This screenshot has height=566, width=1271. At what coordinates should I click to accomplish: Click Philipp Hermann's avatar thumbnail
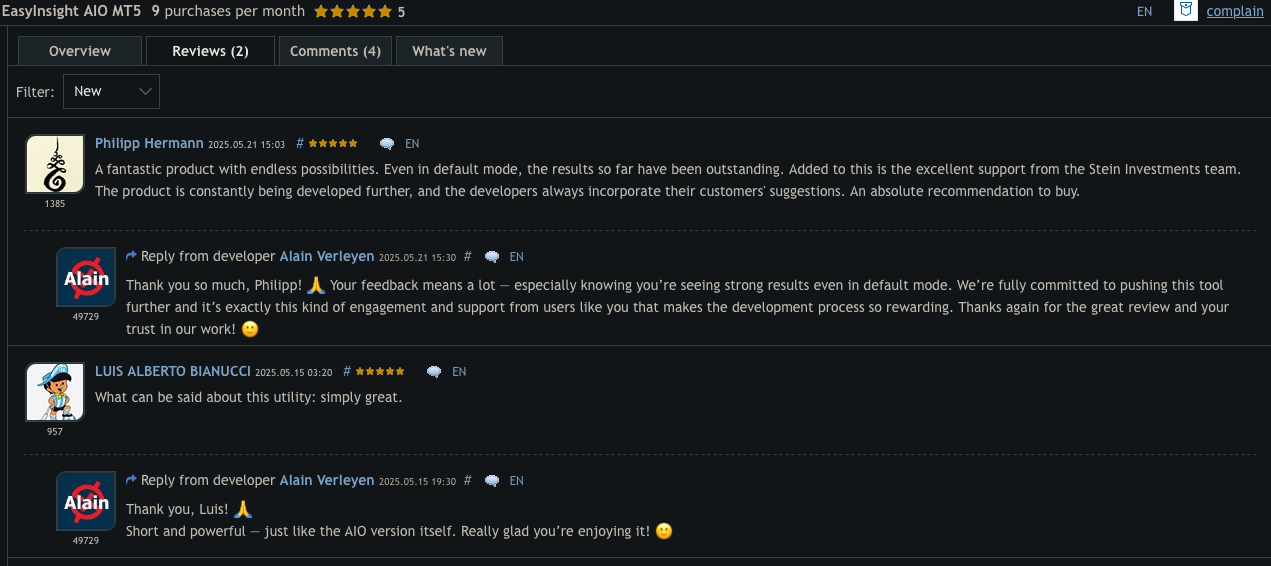(55, 164)
